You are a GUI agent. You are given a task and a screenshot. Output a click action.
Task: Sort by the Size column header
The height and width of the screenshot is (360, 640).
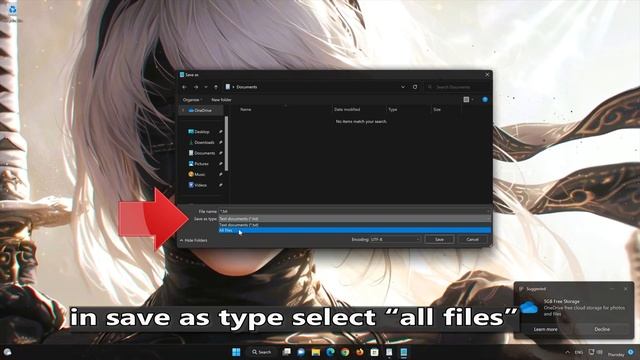[437, 109]
